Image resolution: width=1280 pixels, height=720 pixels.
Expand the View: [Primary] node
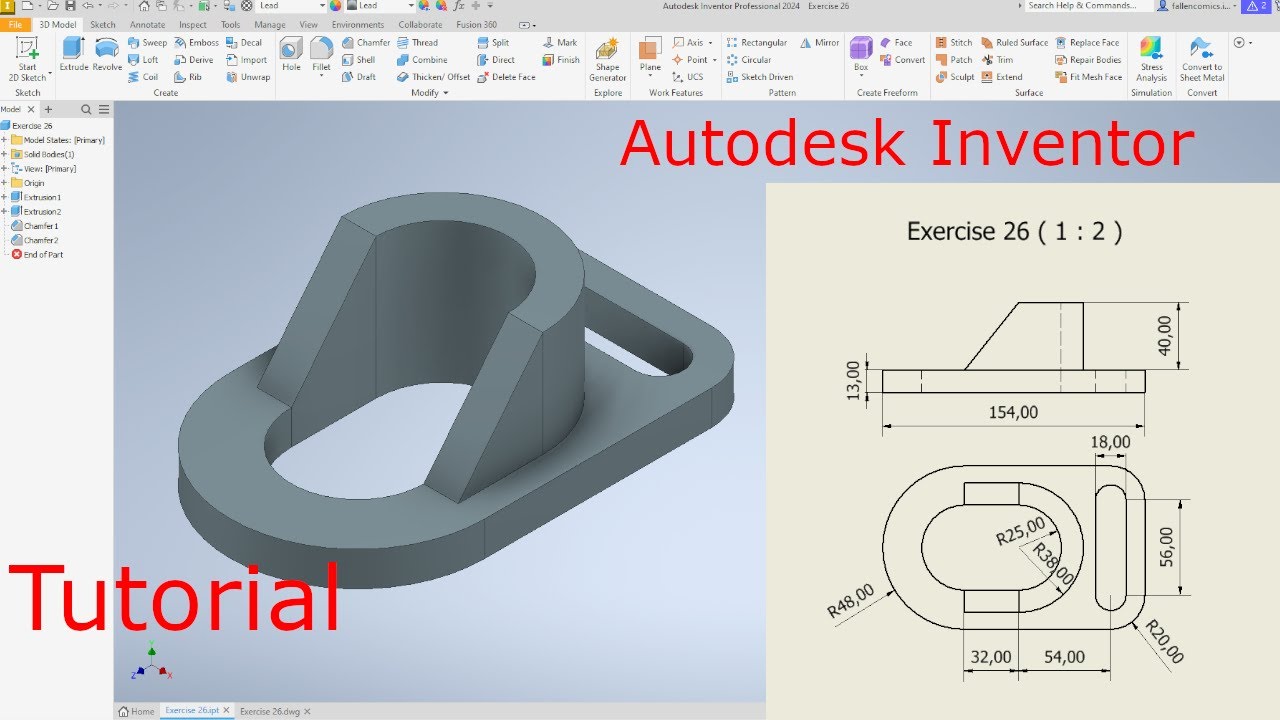pos(4,169)
